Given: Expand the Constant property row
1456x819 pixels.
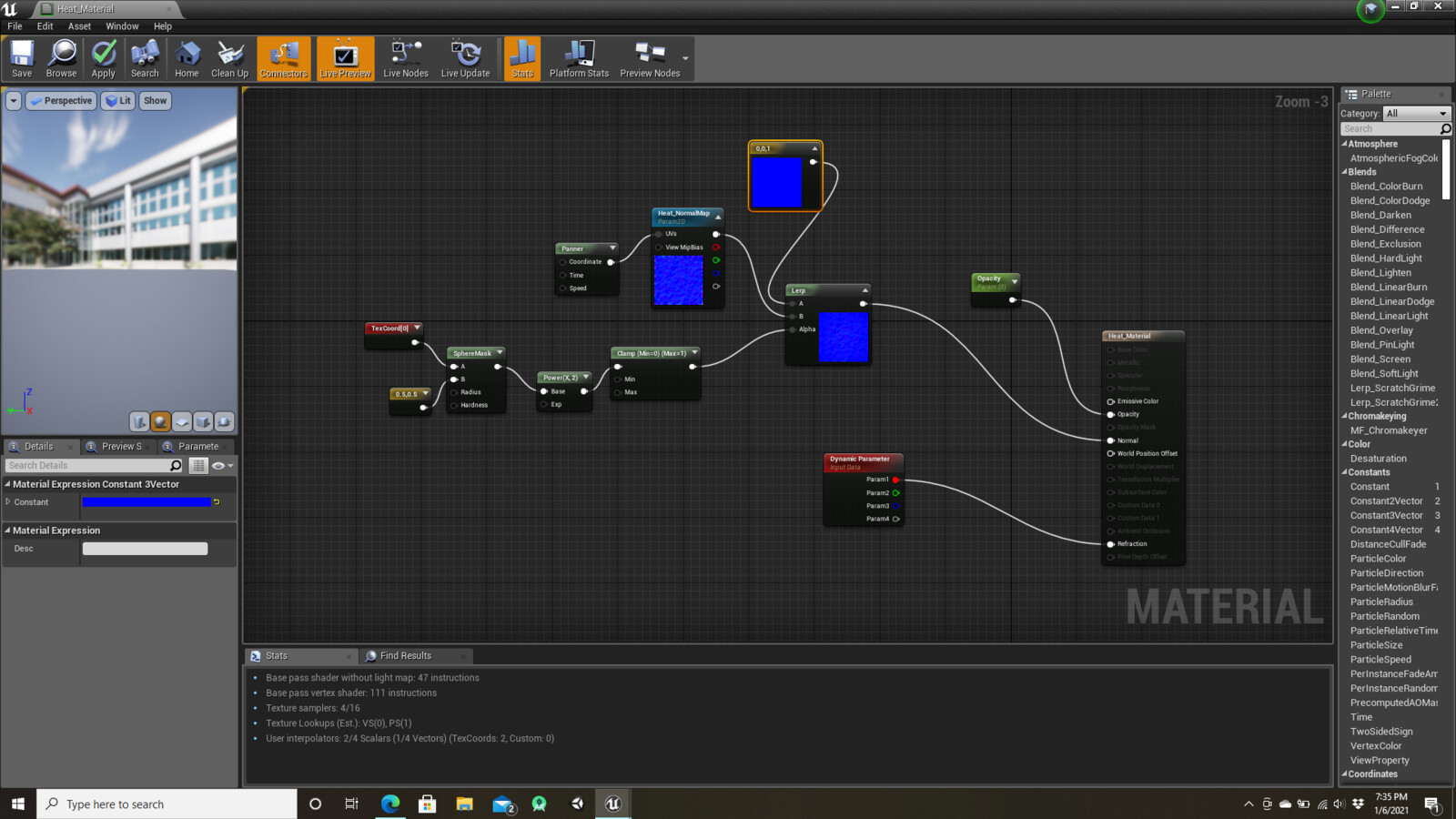Looking at the screenshot, I should (8, 502).
